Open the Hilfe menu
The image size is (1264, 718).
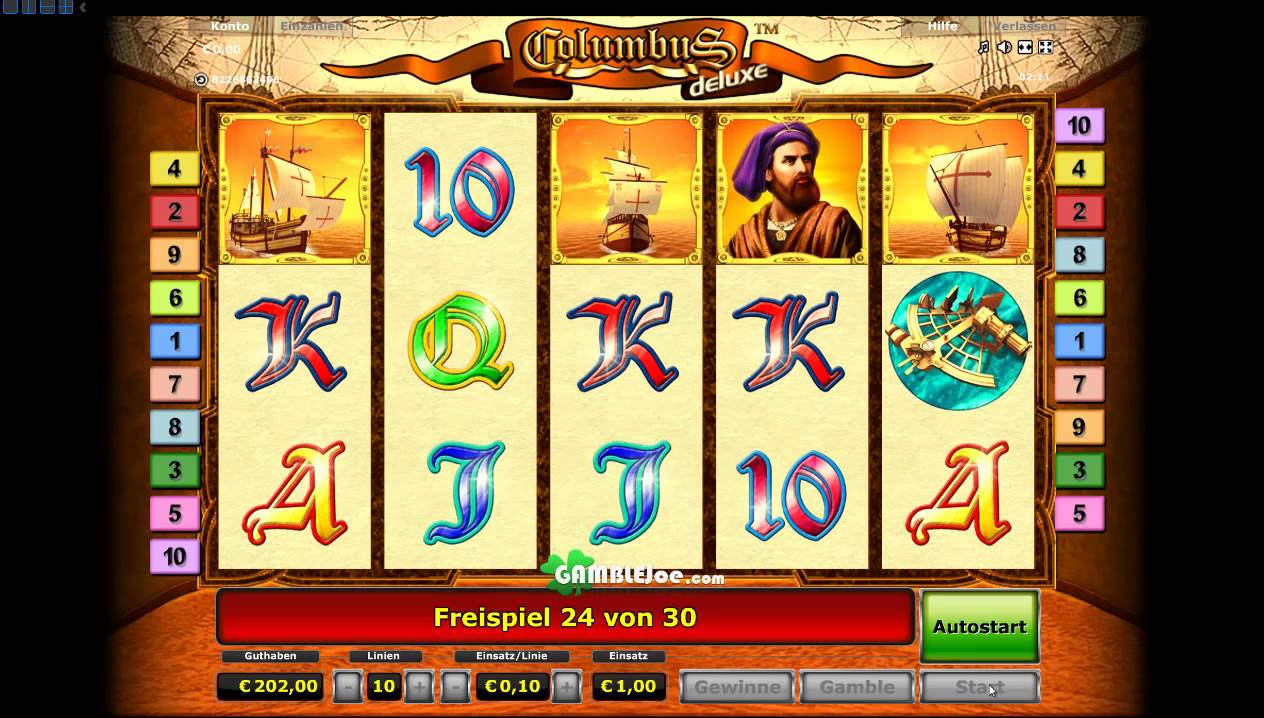(942, 26)
